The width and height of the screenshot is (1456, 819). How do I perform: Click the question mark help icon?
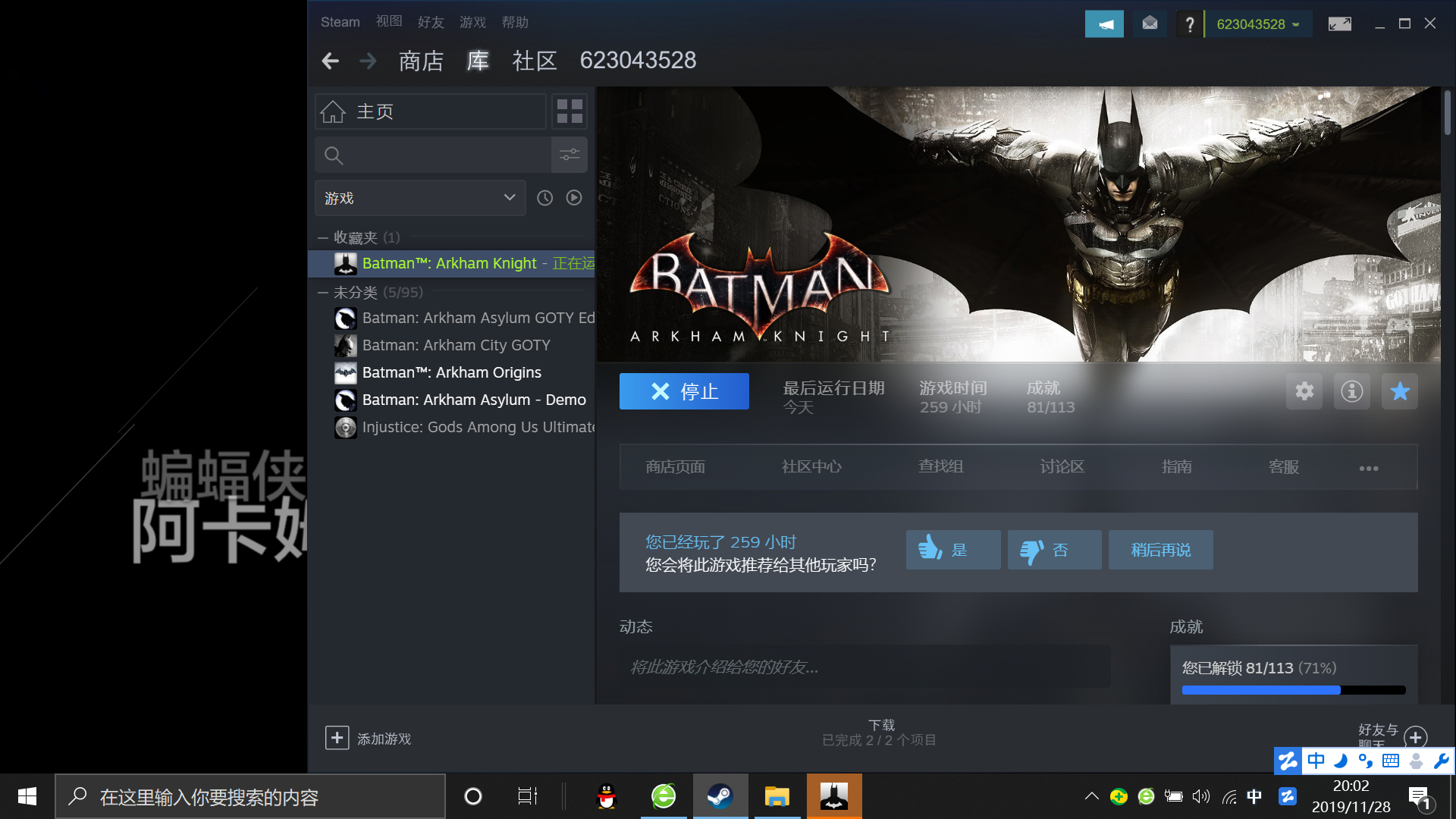(x=1189, y=24)
